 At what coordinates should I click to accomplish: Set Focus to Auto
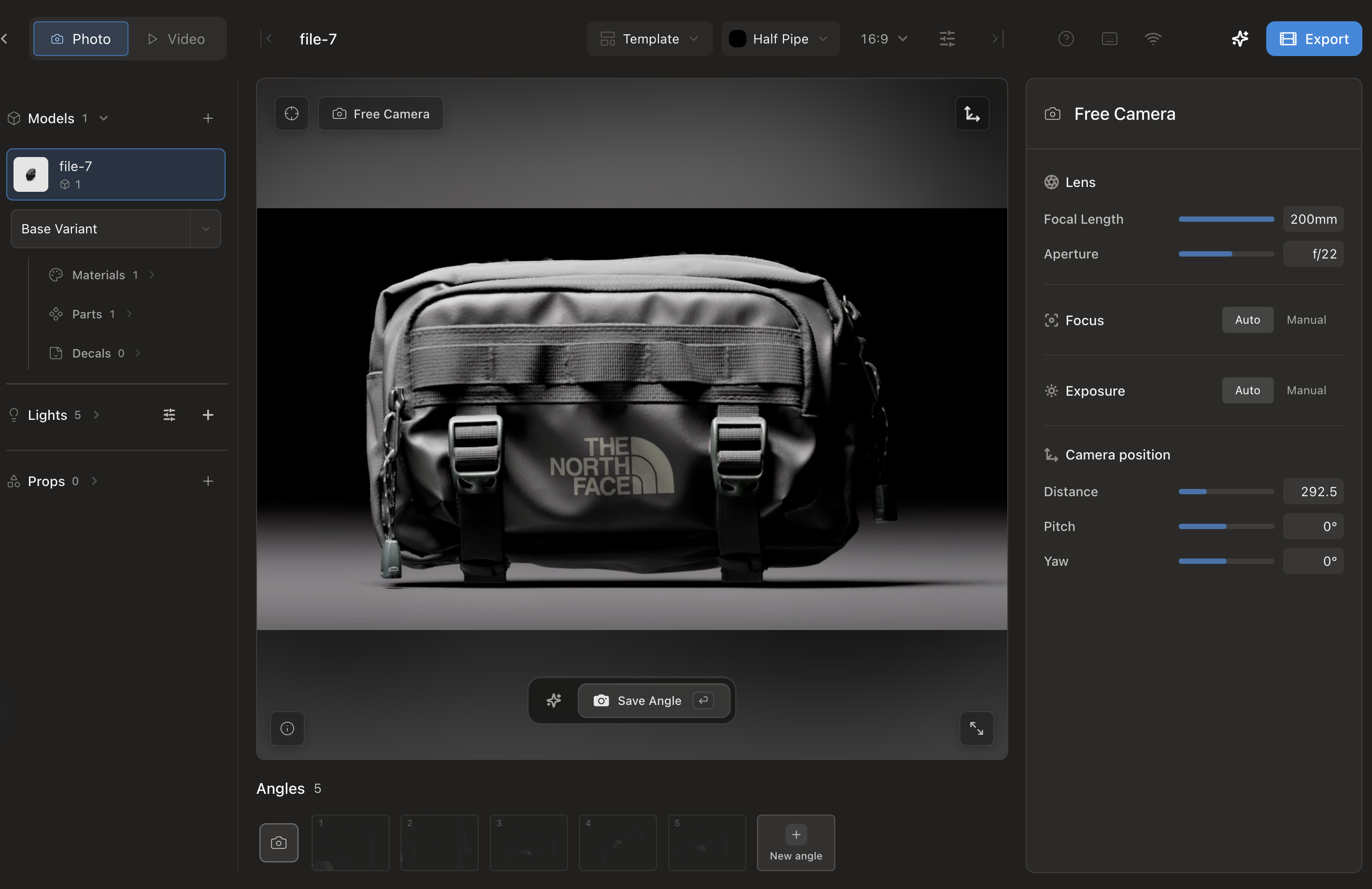(1247, 320)
